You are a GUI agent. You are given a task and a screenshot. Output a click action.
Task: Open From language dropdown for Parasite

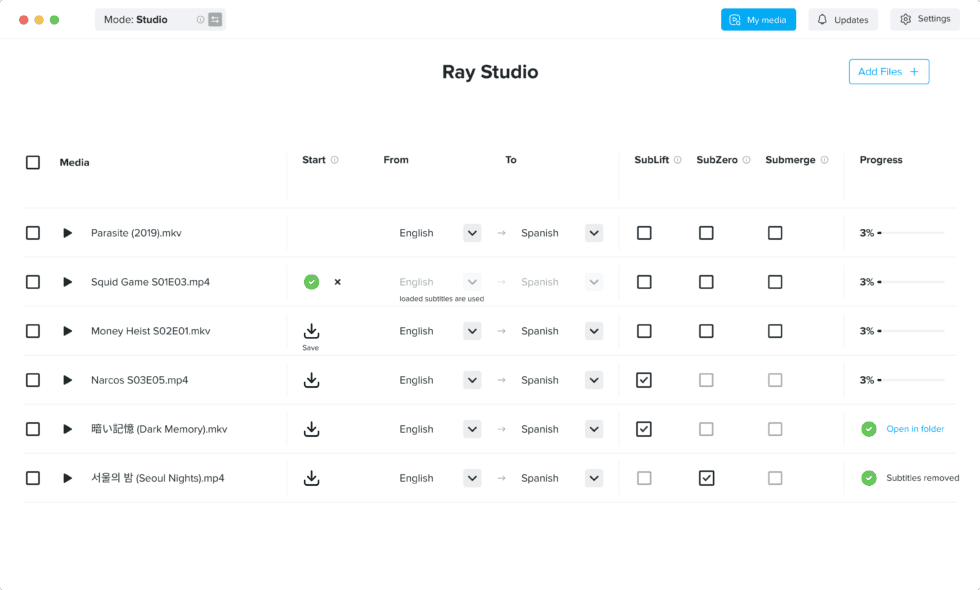pos(472,233)
